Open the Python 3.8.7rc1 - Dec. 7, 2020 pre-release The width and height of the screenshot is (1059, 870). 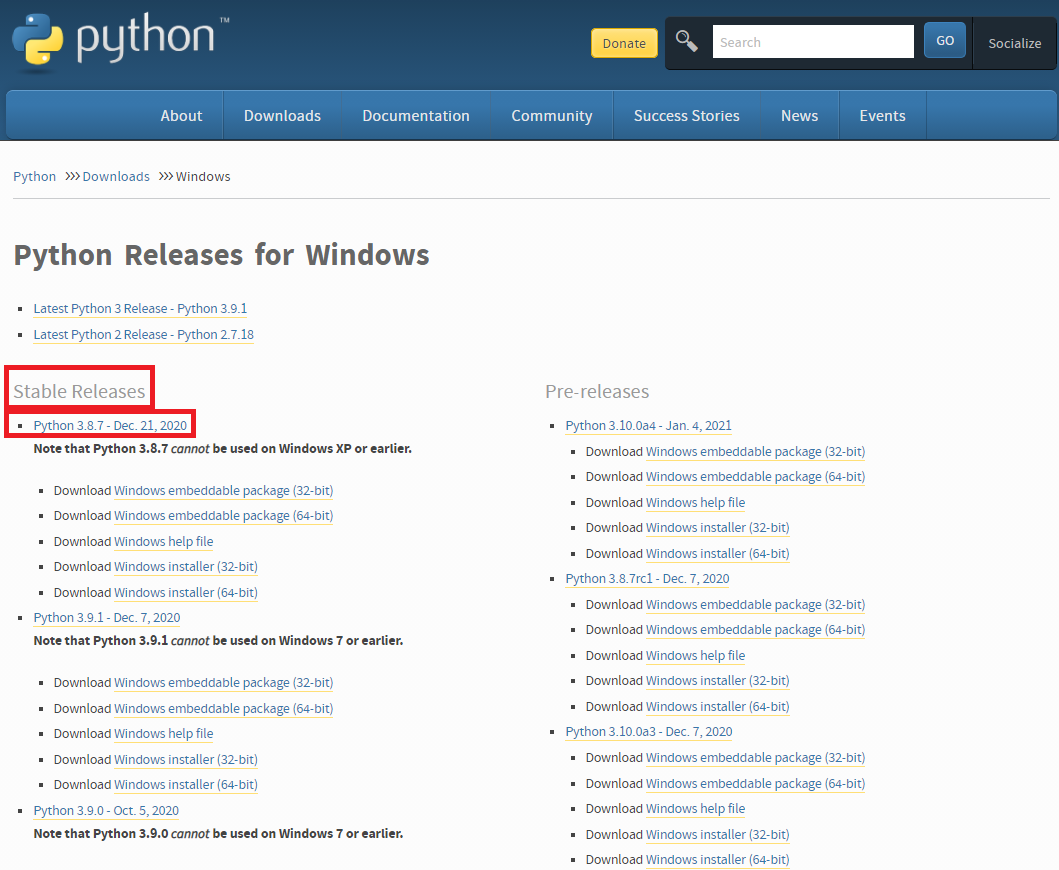[x=647, y=579]
